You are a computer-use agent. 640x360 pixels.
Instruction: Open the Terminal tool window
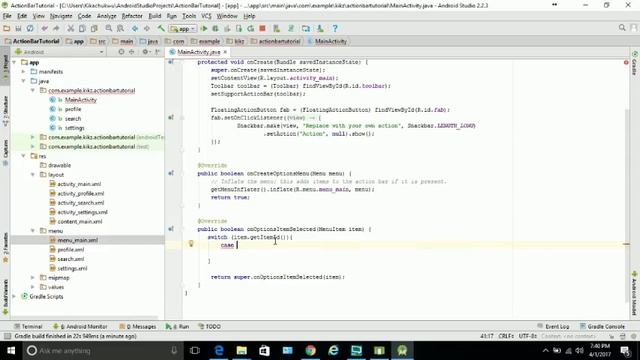click(28, 327)
